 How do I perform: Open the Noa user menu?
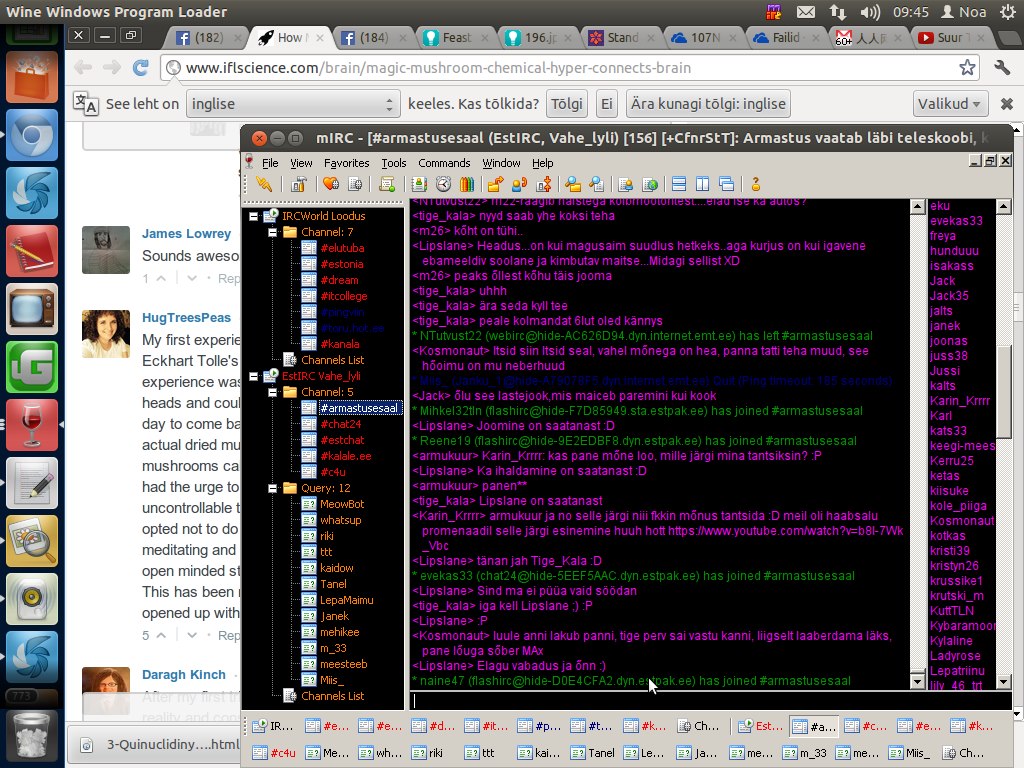[x=964, y=12]
